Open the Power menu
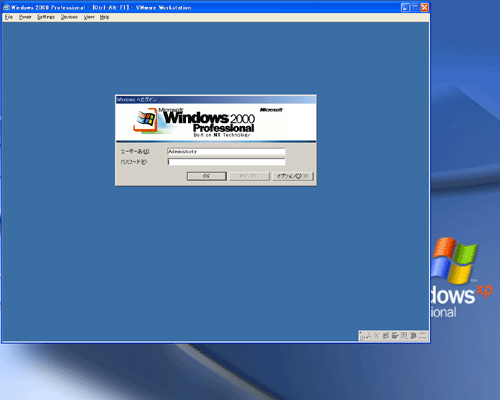The width and height of the screenshot is (500, 400). tap(25, 17)
